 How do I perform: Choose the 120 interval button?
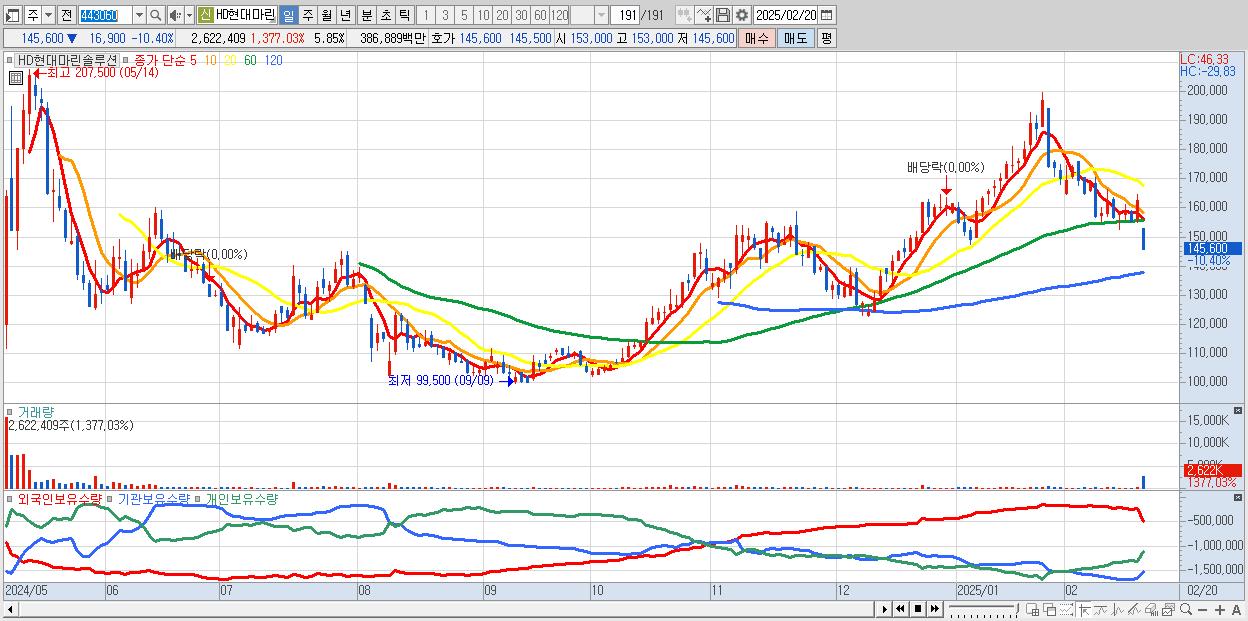click(559, 15)
